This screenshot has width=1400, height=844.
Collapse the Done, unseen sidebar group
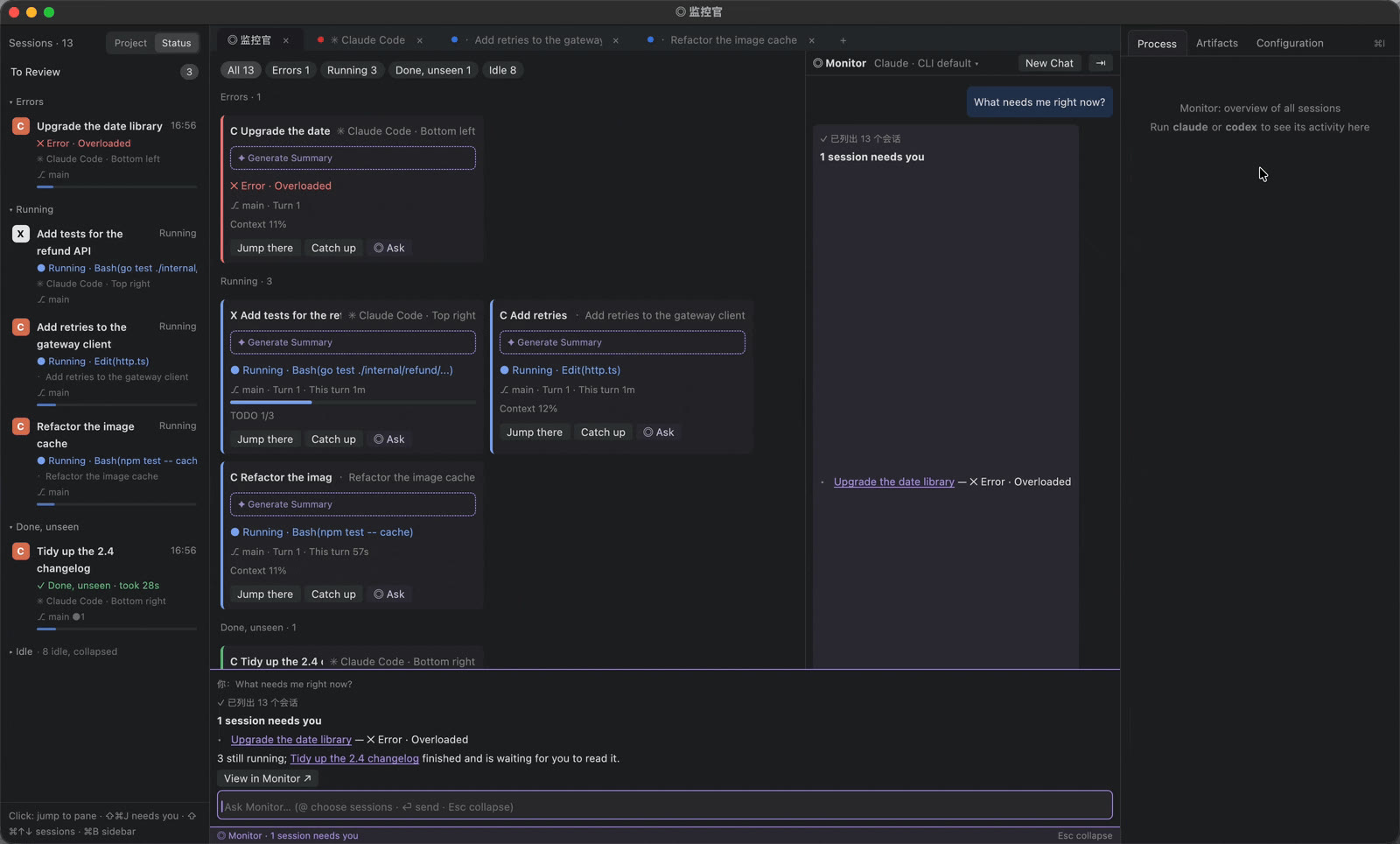coord(44,527)
